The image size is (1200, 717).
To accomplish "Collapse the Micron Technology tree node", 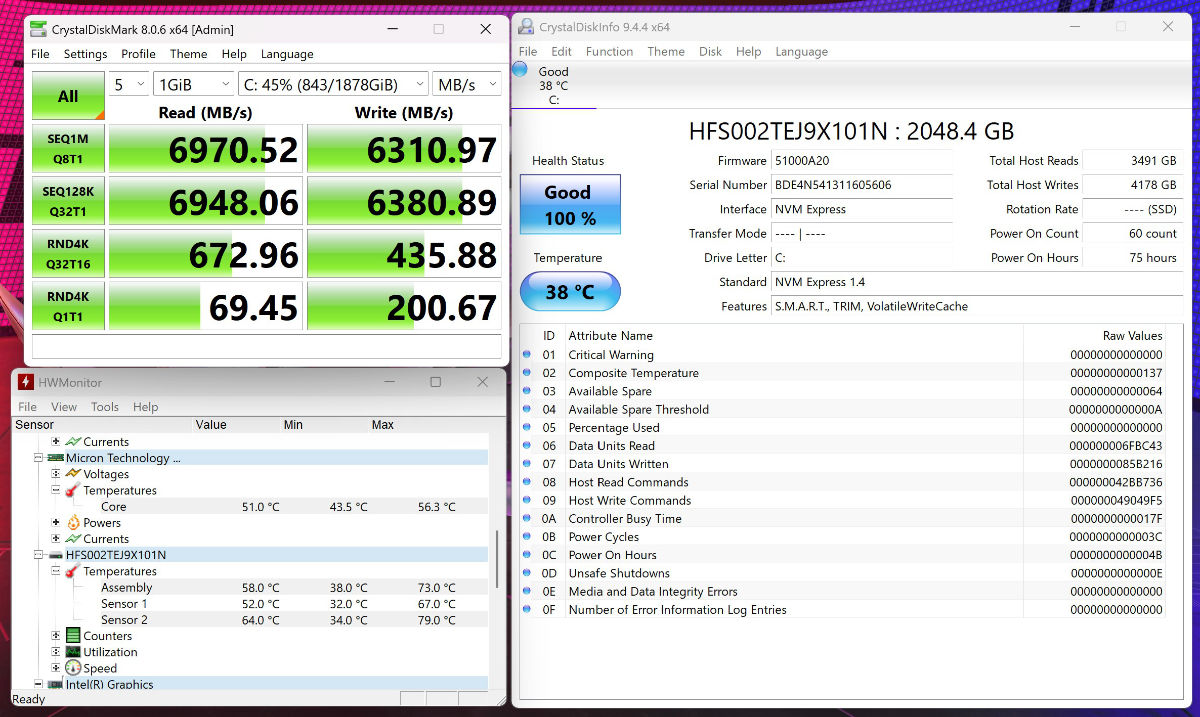I will [38, 458].
